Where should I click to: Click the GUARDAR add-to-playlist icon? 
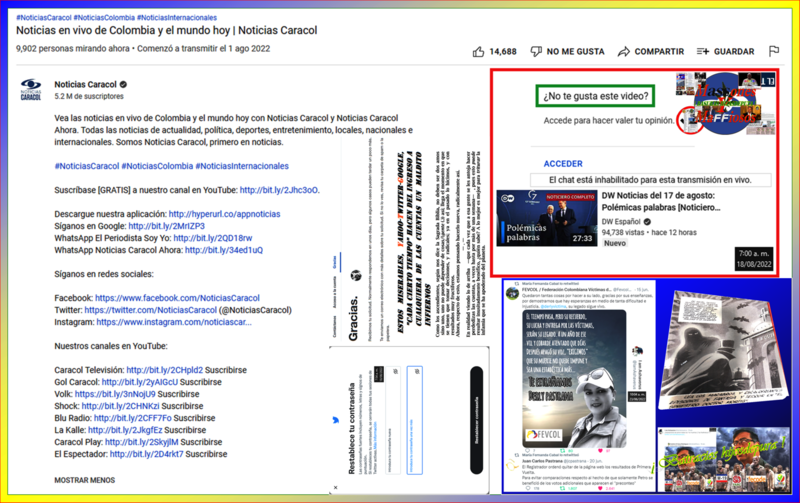point(703,52)
